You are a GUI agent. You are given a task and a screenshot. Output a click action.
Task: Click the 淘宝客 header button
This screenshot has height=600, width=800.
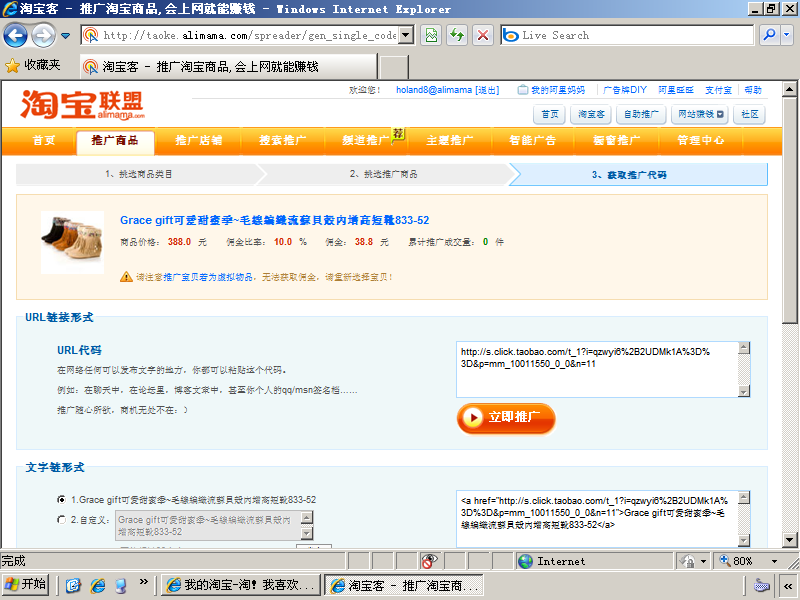tap(591, 114)
